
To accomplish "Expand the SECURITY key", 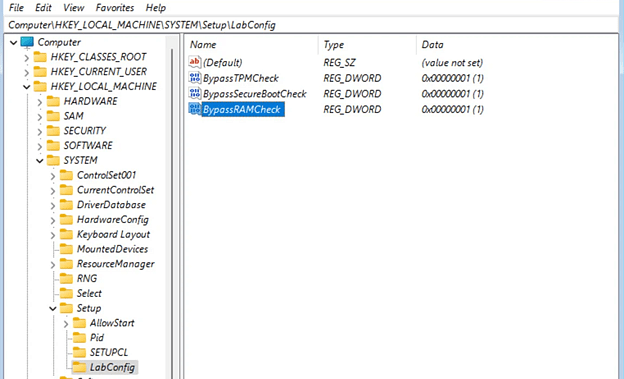I will click(39, 131).
